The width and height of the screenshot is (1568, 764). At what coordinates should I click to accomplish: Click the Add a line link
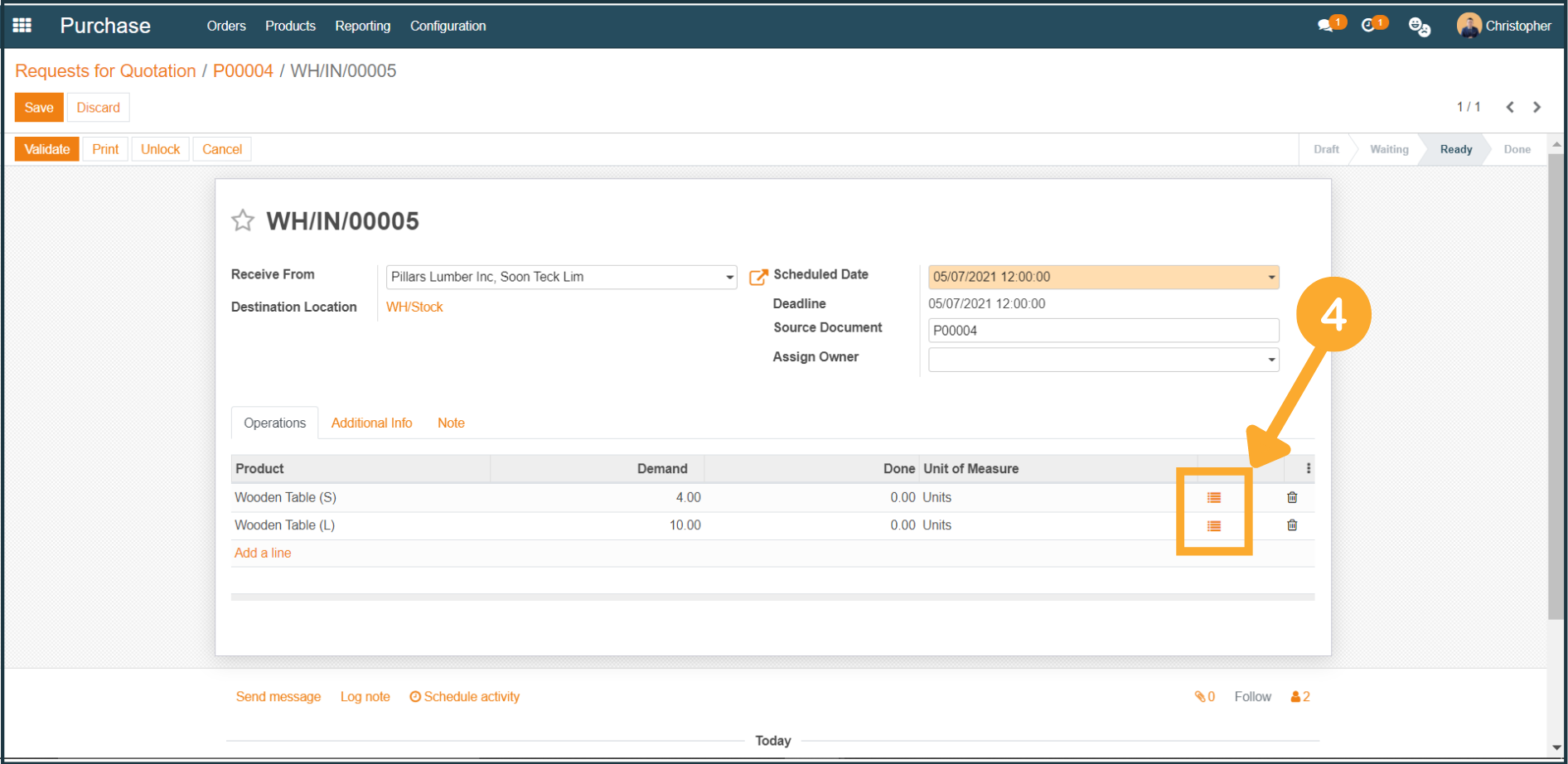263,553
